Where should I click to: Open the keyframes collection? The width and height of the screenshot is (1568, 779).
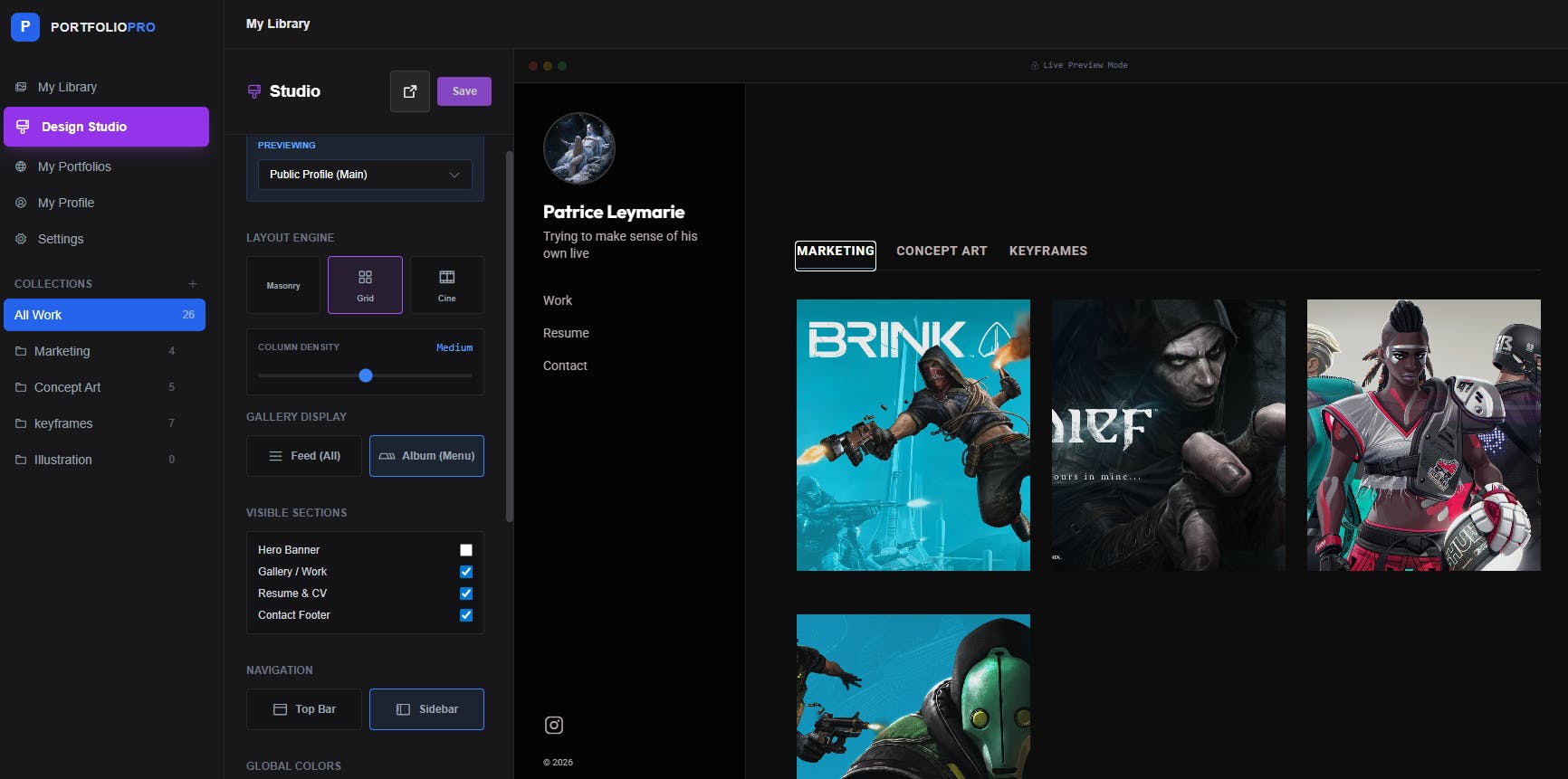click(104, 423)
